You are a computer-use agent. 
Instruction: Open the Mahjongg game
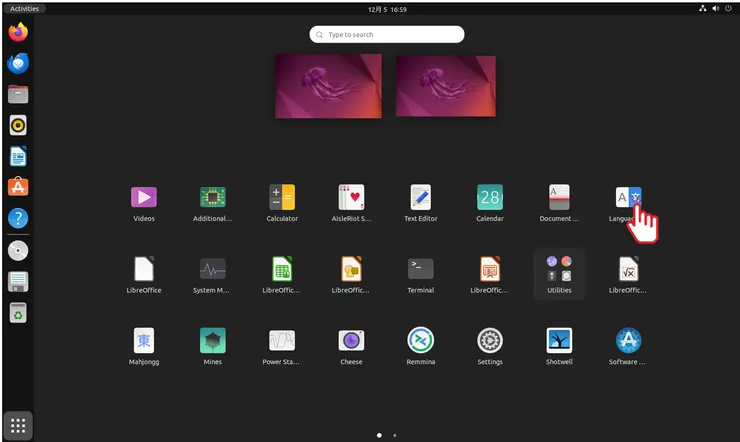(144, 340)
